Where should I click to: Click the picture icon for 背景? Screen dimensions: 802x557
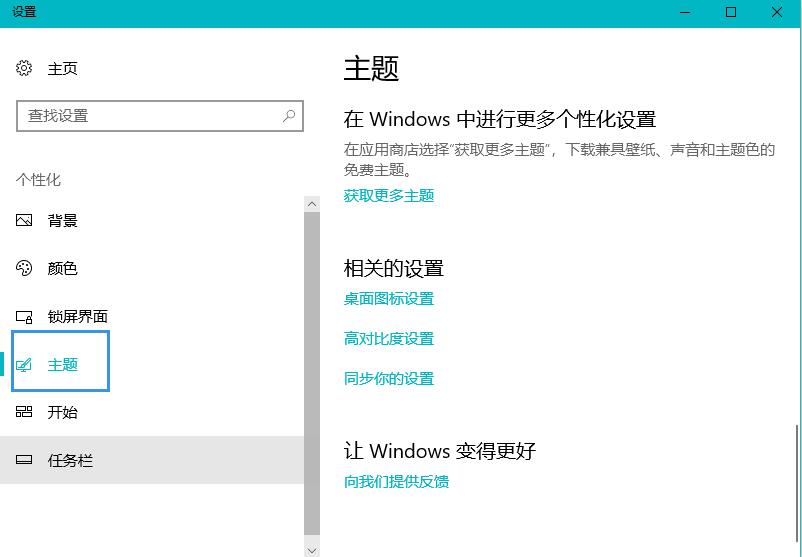[24, 220]
